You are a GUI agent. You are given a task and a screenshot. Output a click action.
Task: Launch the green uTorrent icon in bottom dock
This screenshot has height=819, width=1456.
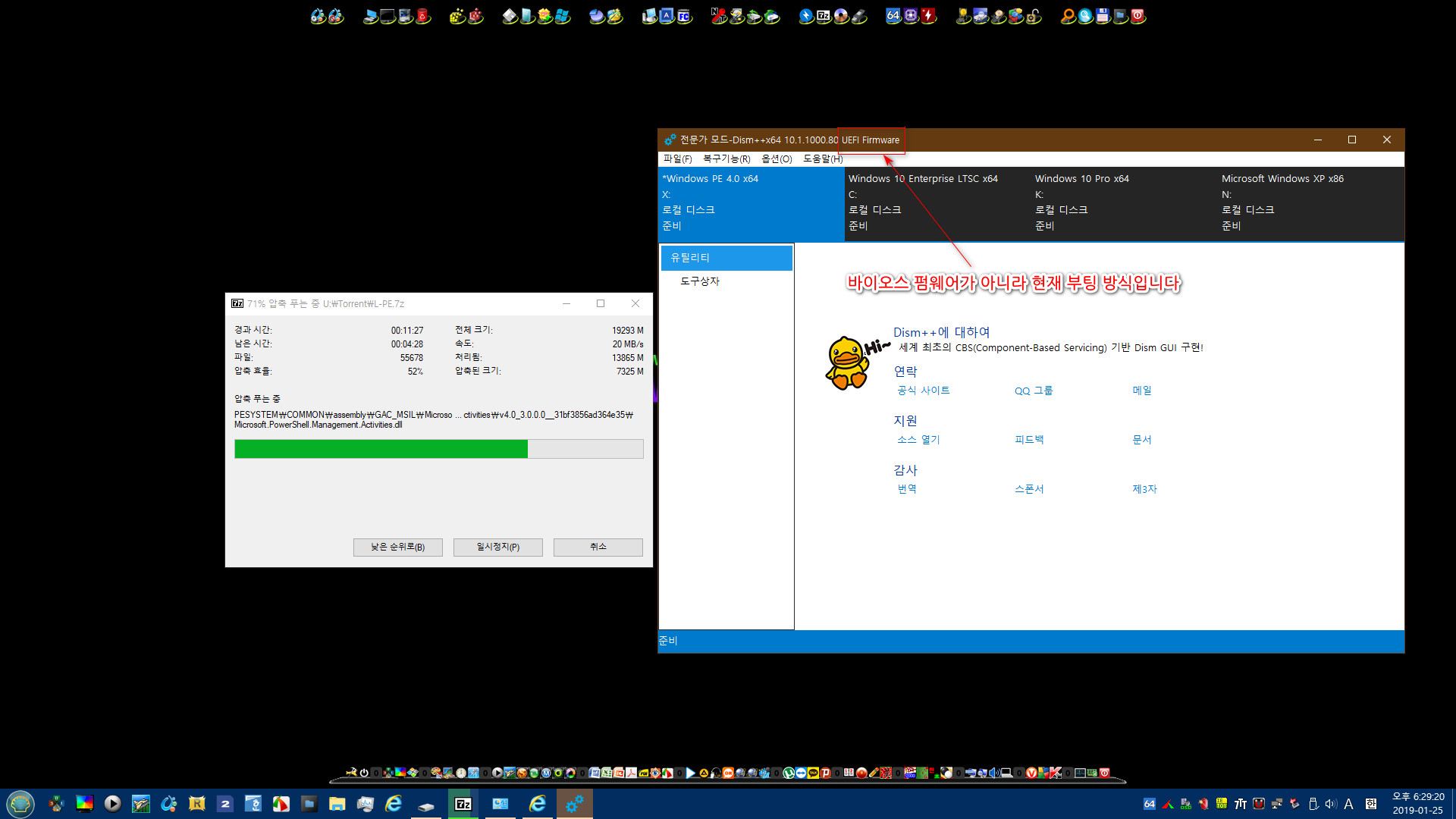coord(789,773)
